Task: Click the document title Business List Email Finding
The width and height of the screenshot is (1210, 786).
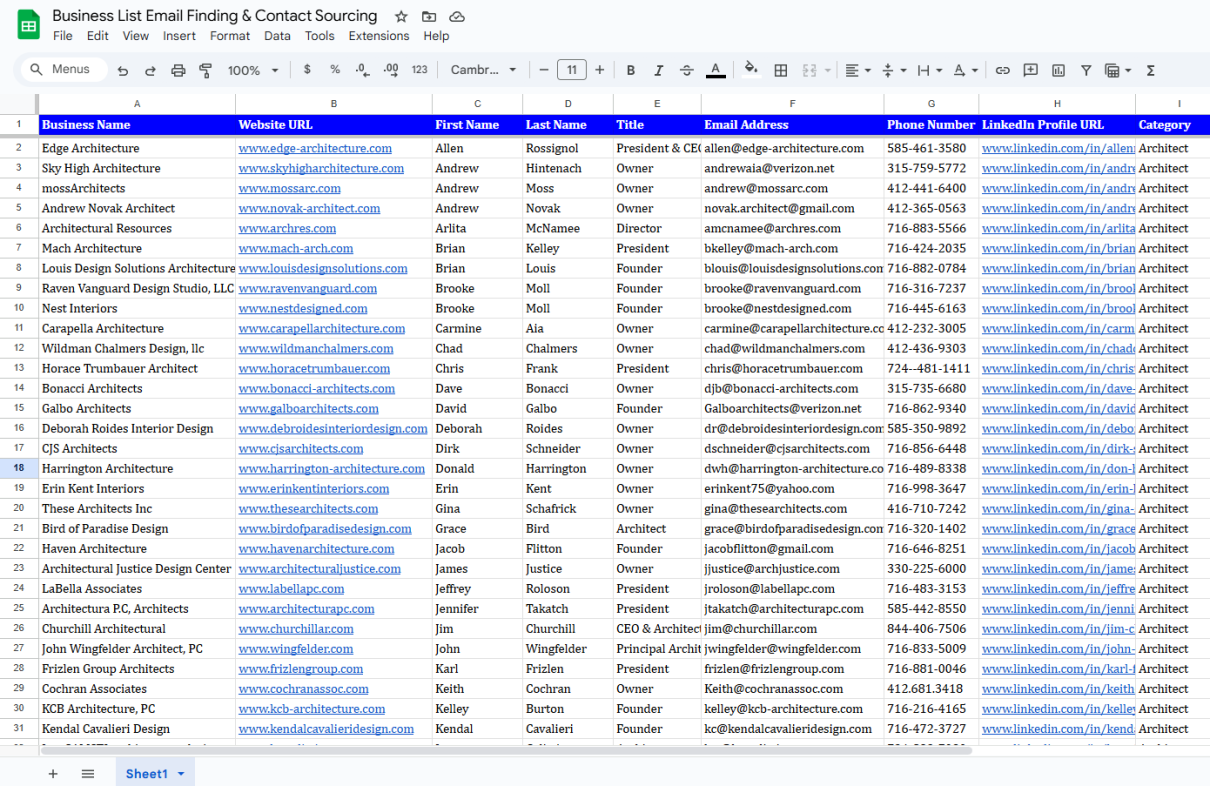Action: [x=215, y=16]
